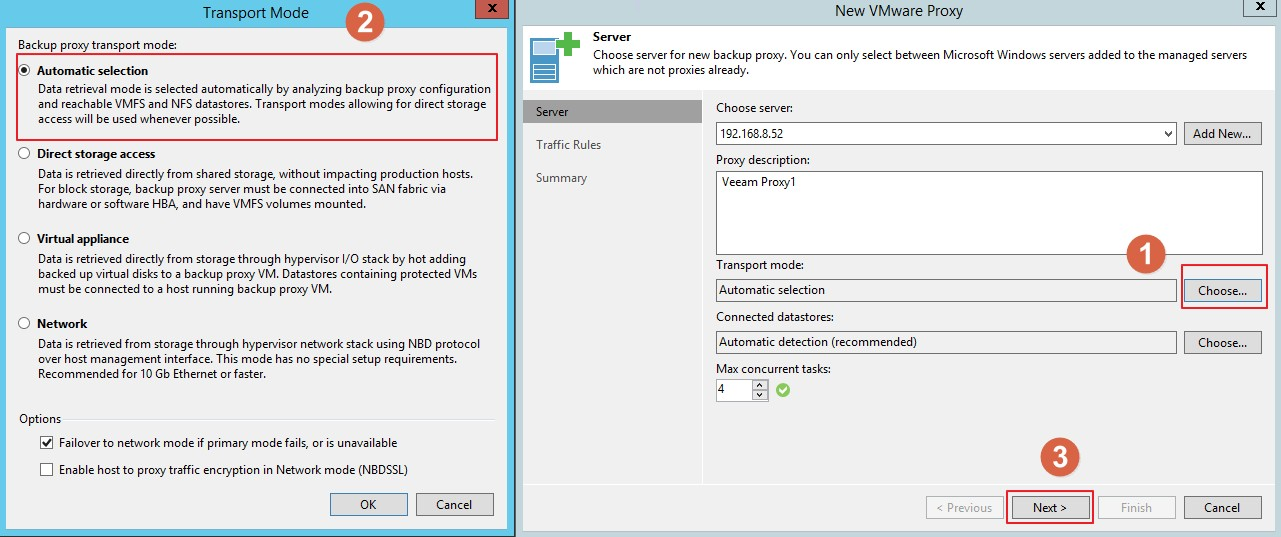Click Choose... next to Transport mode

tap(1221, 291)
